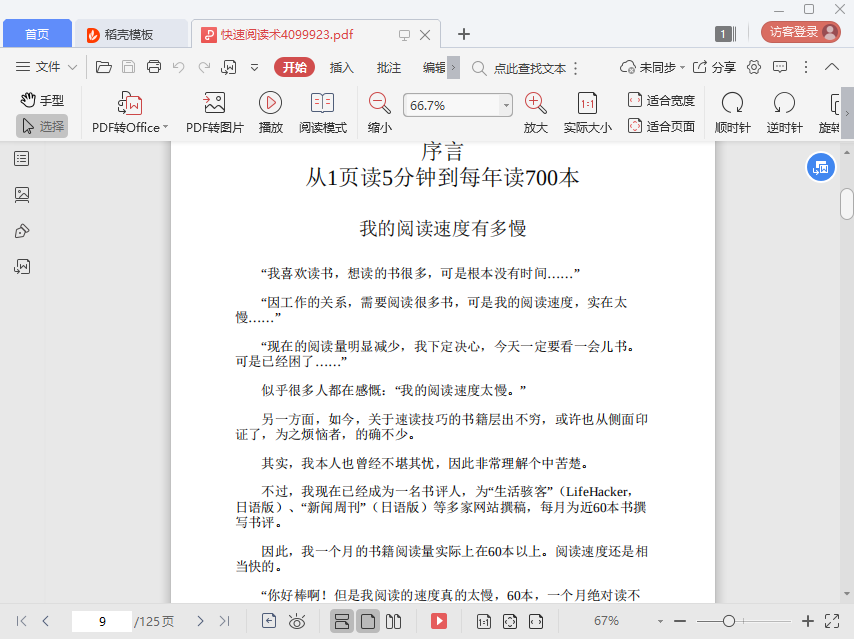The image size is (854, 639).
Task: Switch to the 批注 ribbon tab
Action: pos(388,68)
